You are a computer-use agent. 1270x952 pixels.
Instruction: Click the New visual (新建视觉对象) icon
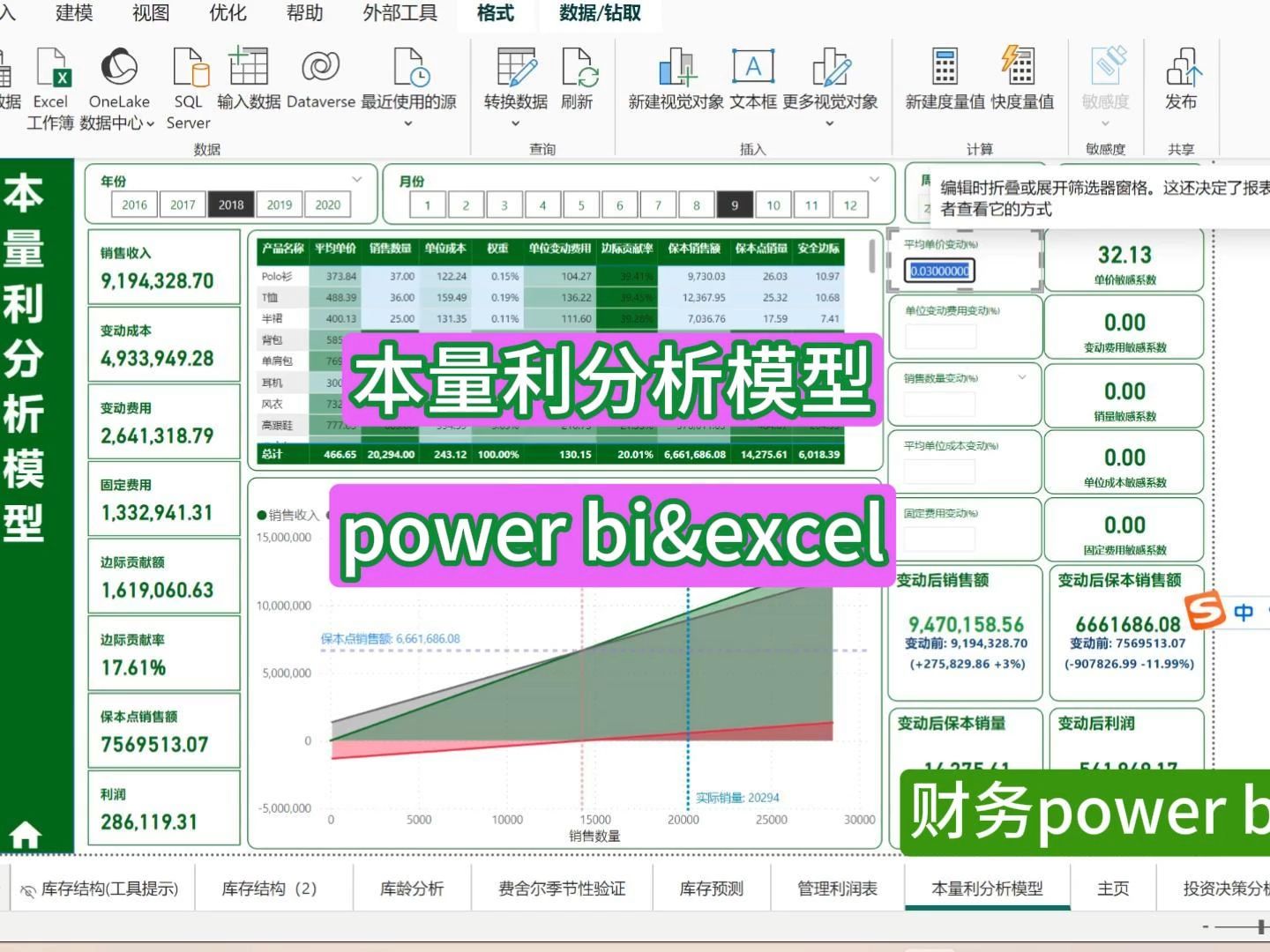676,67
